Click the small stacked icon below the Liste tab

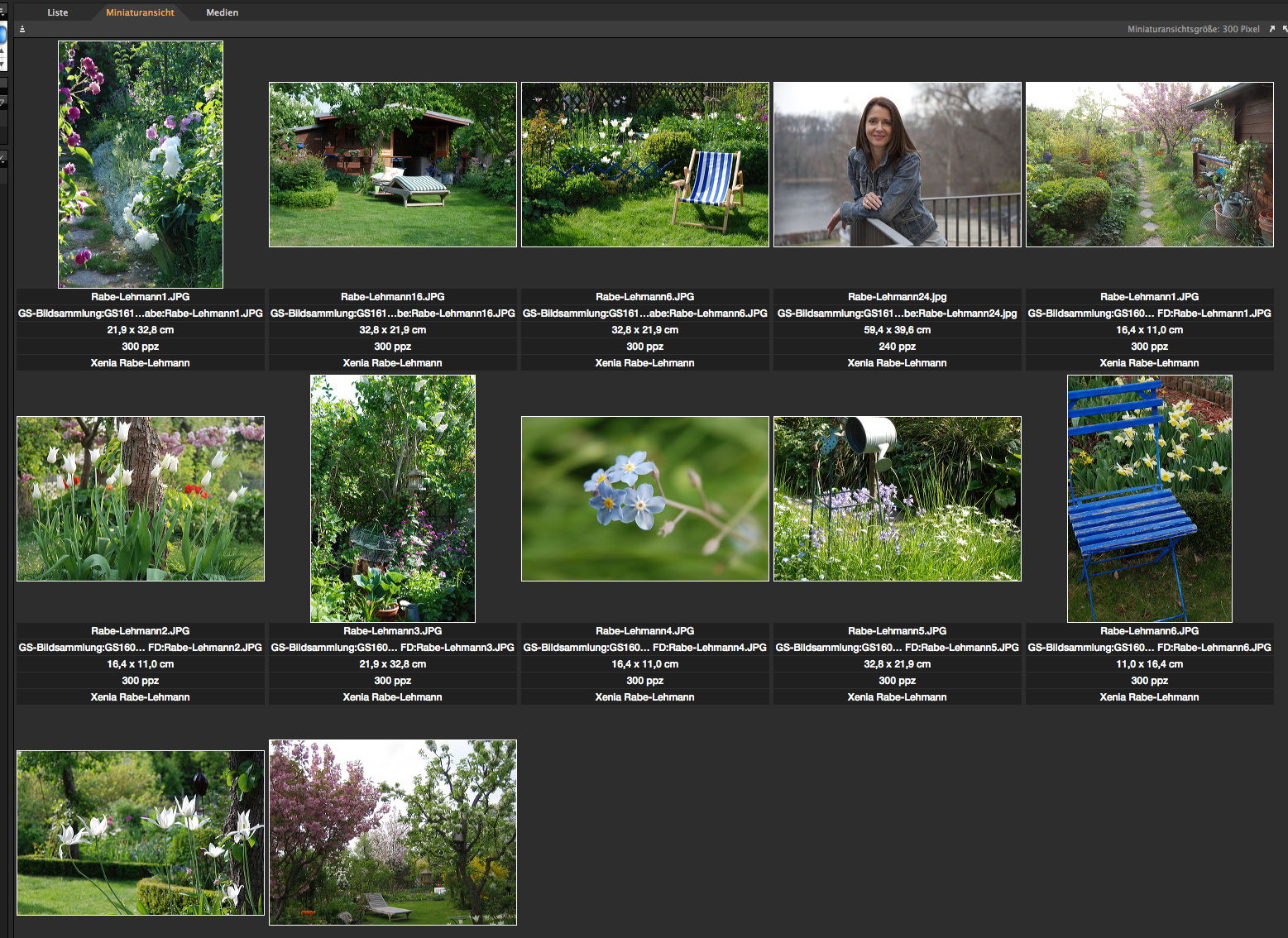22,29
